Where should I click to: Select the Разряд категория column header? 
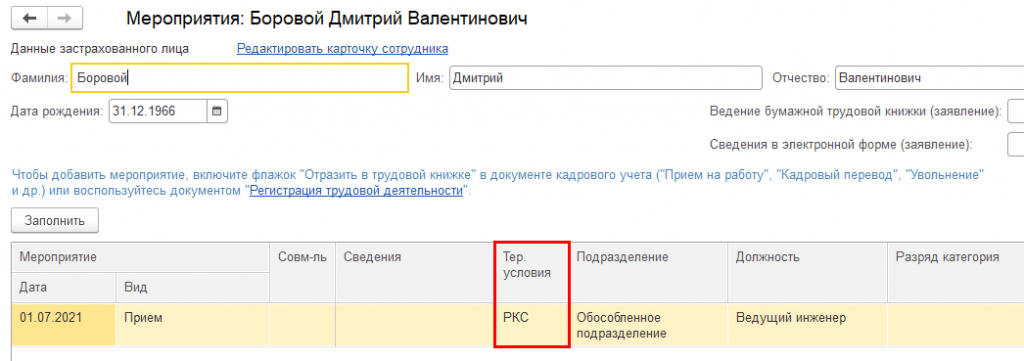[955, 272]
